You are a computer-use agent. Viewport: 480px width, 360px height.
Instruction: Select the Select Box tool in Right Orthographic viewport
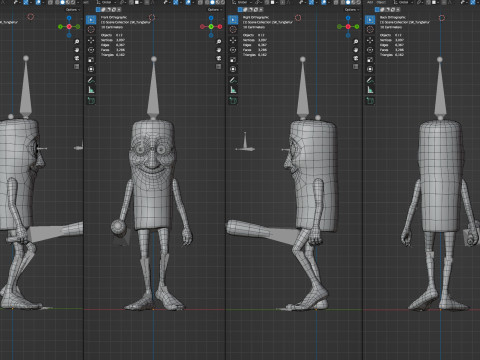click(x=233, y=20)
